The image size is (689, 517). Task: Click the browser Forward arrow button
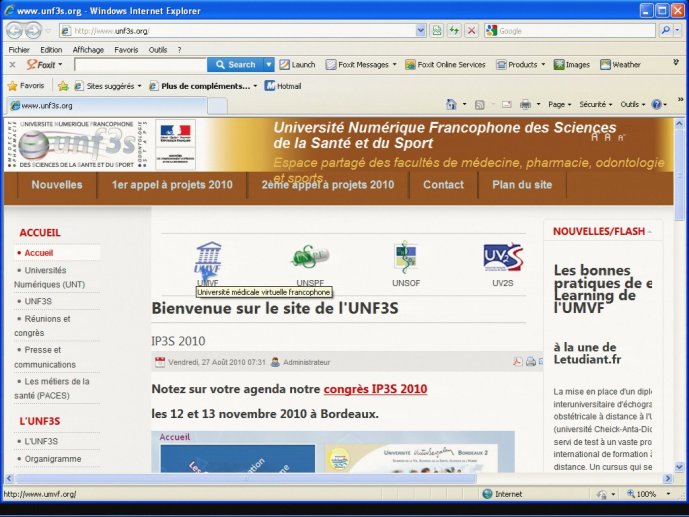[33, 31]
